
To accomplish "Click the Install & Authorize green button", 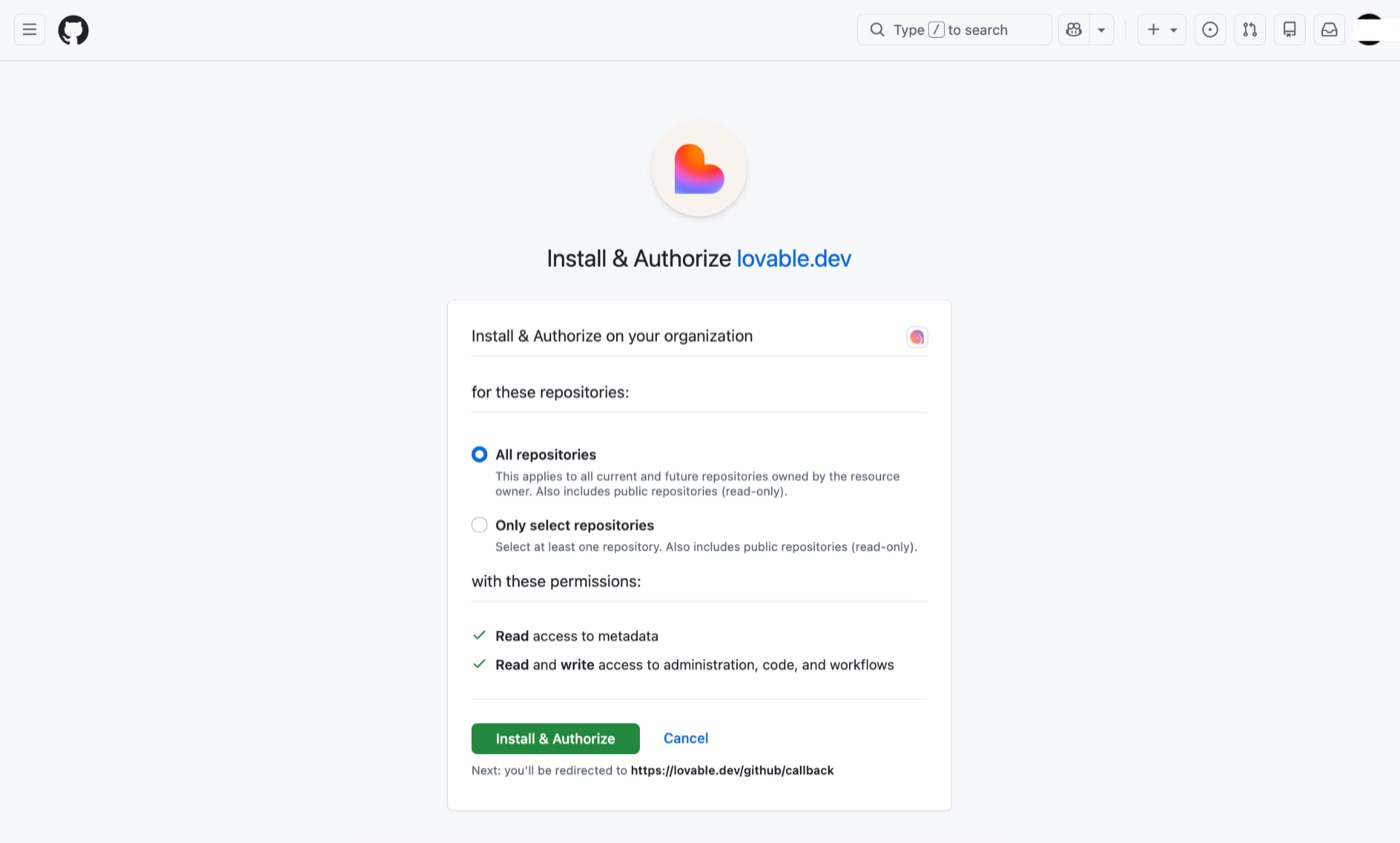I will (555, 738).
